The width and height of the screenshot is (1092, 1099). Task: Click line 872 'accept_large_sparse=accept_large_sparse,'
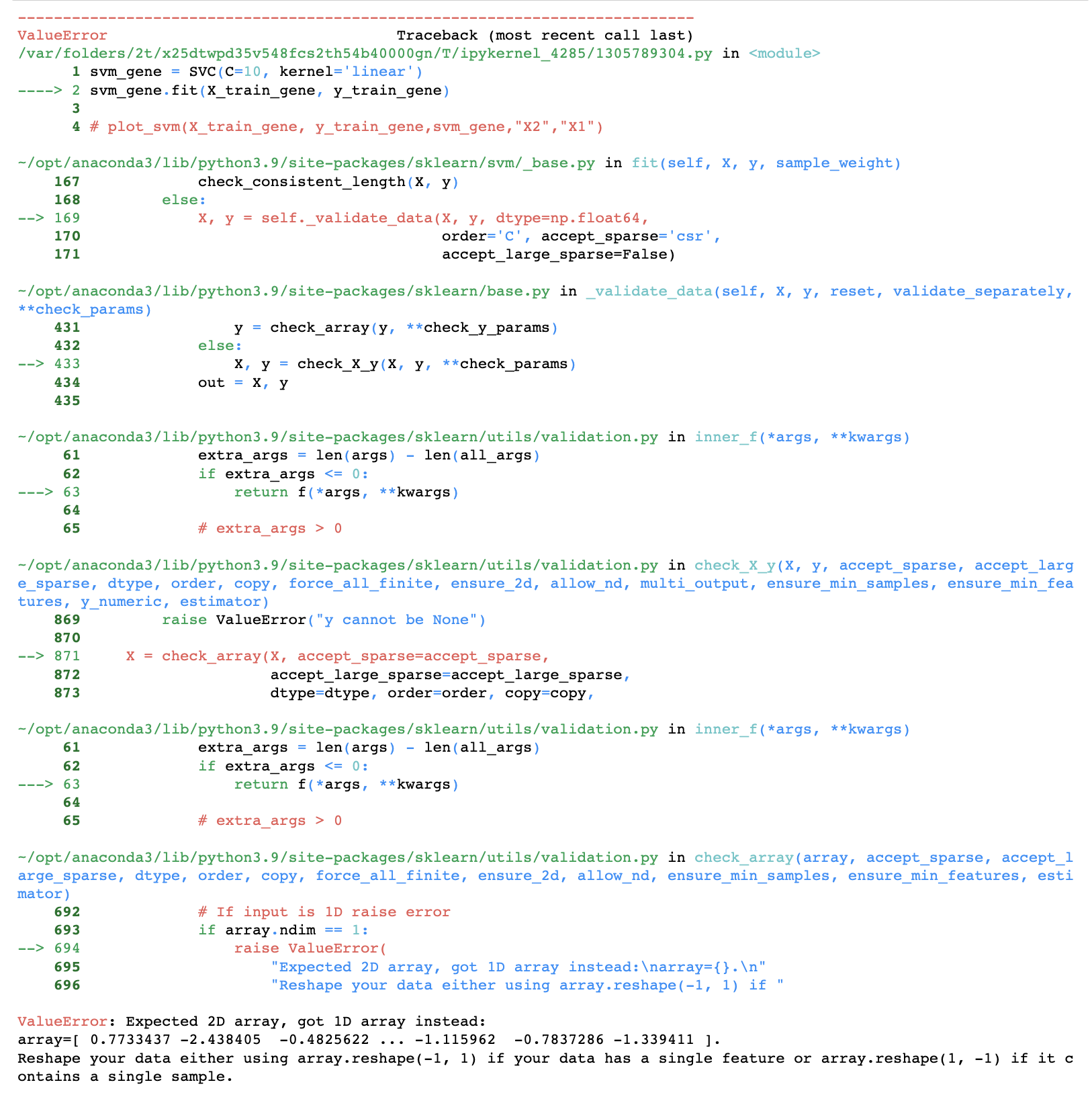(450, 675)
